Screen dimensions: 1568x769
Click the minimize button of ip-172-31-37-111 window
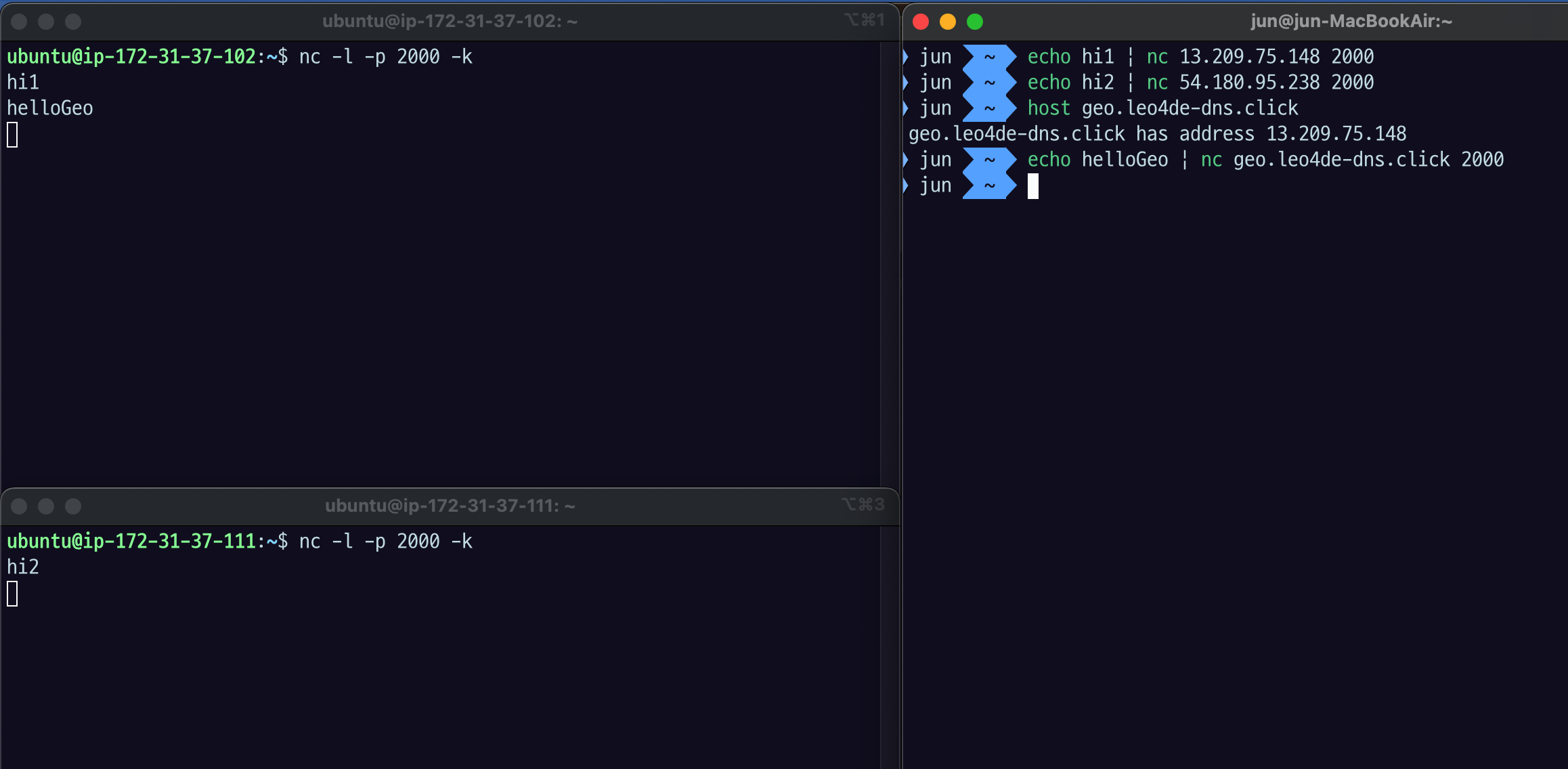(46, 506)
